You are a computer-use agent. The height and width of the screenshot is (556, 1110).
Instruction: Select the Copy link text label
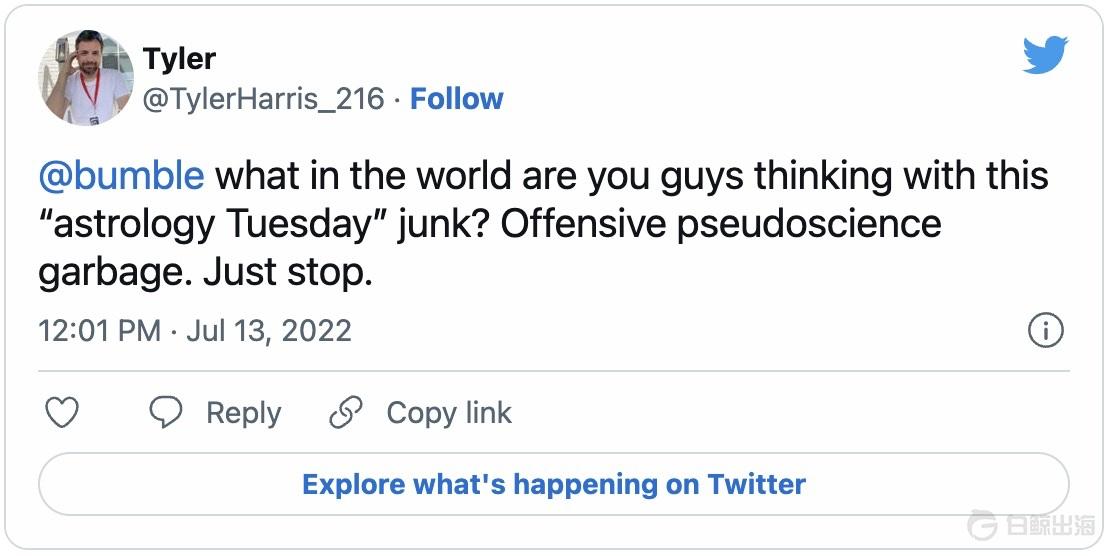coord(449,413)
